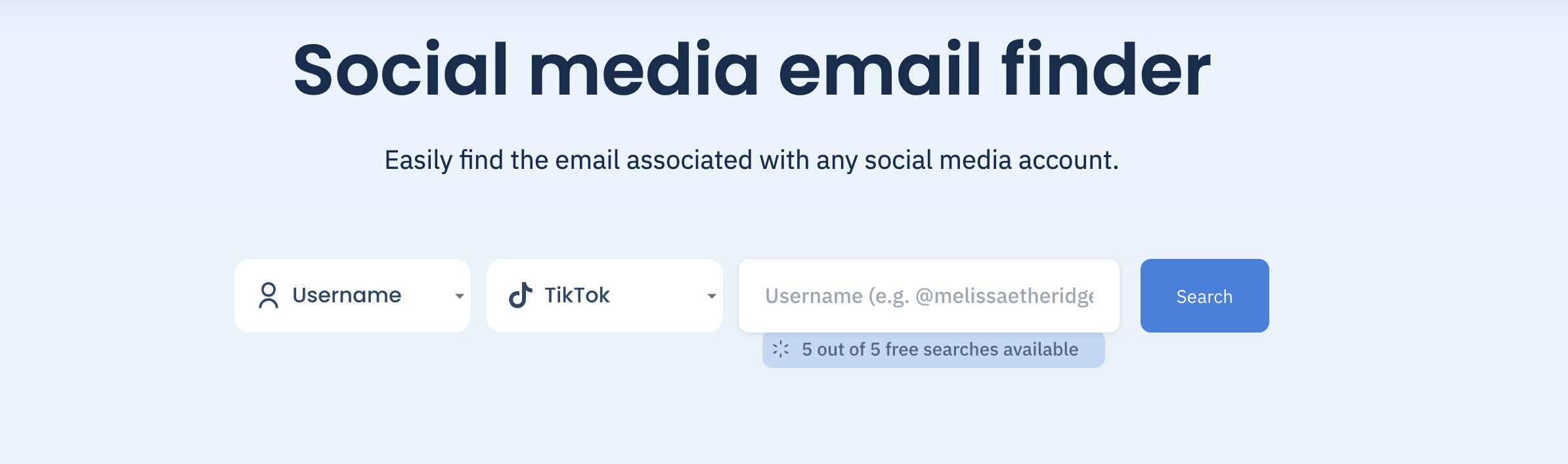Click the word 'email' in the main heading
This screenshot has width=1568, height=464.
pos(880,70)
